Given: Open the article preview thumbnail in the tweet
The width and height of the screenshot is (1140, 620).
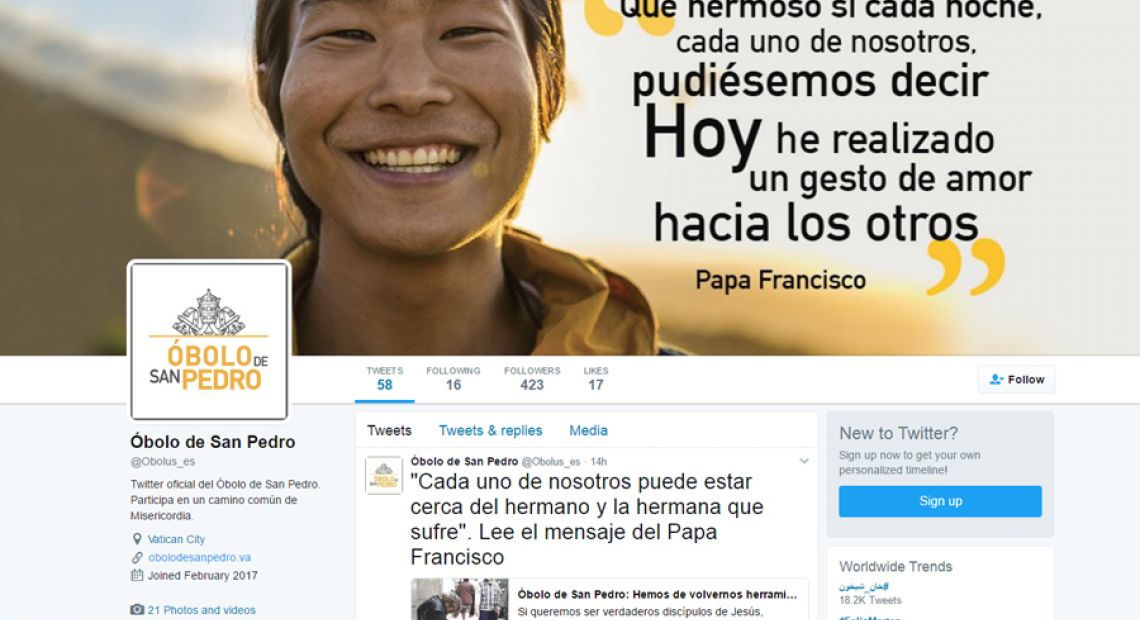Looking at the screenshot, I should [x=459, y=599].
